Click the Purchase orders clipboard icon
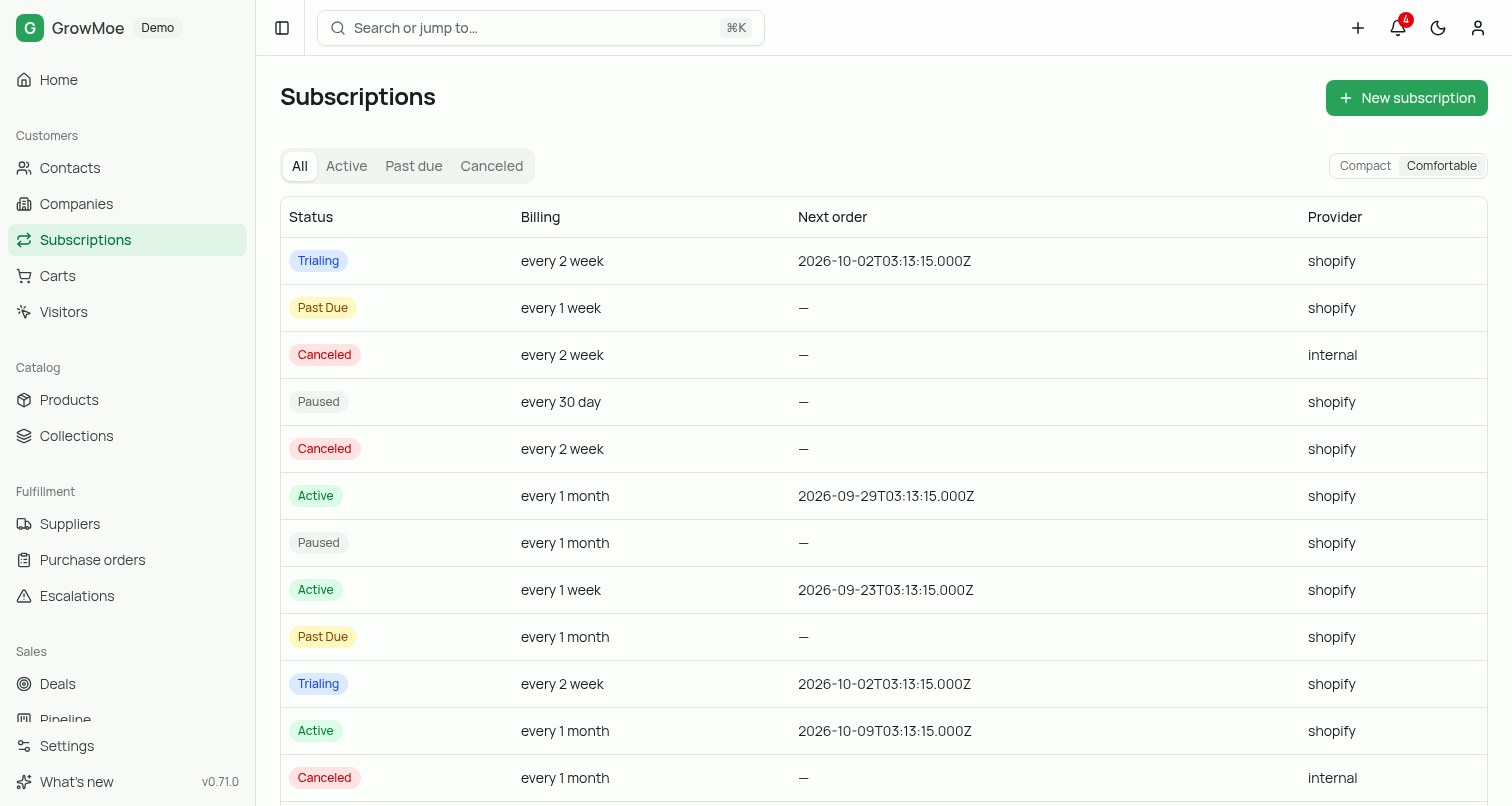1512x806 pixels. [x=24, y=560]
